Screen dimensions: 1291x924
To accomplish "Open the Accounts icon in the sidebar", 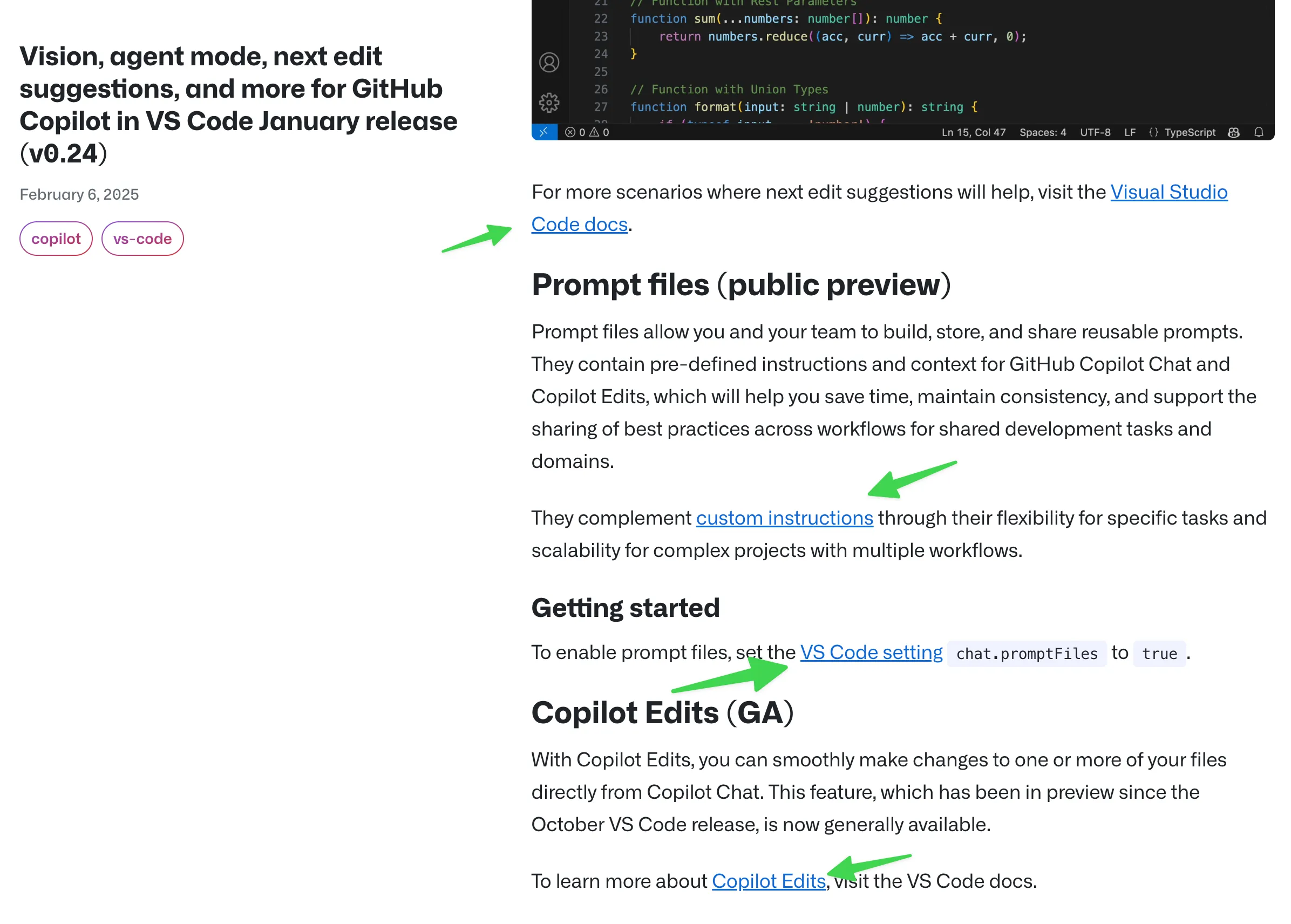I will click(x=548, y=63).
